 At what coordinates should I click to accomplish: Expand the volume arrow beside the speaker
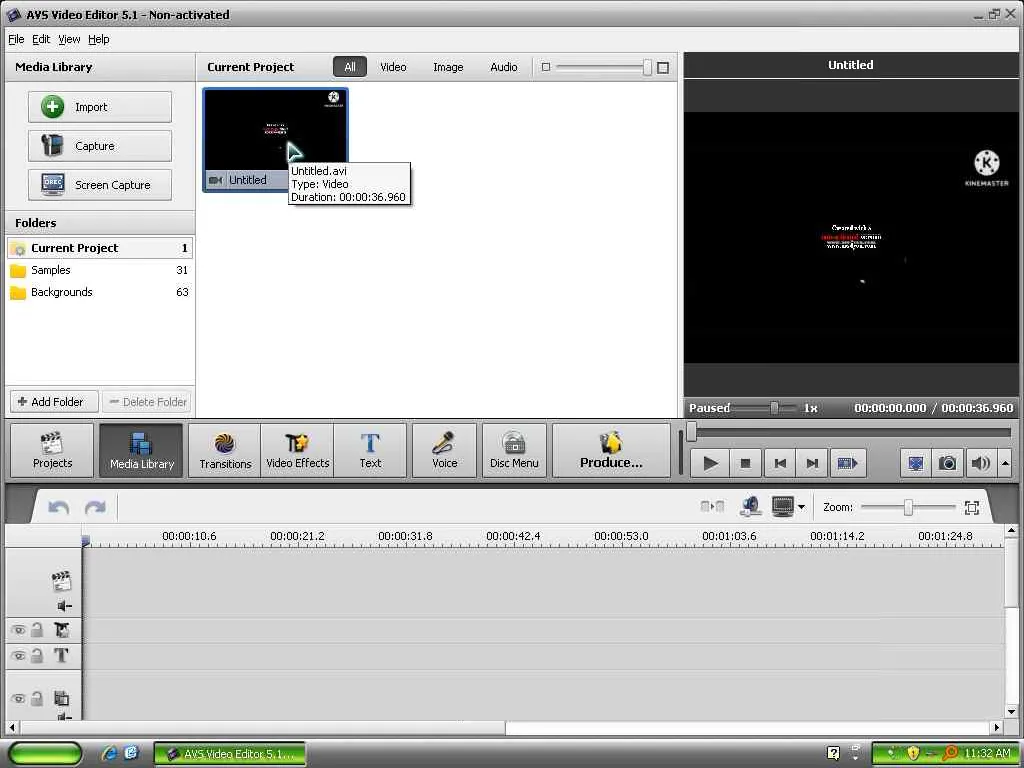pos(1005,464)
